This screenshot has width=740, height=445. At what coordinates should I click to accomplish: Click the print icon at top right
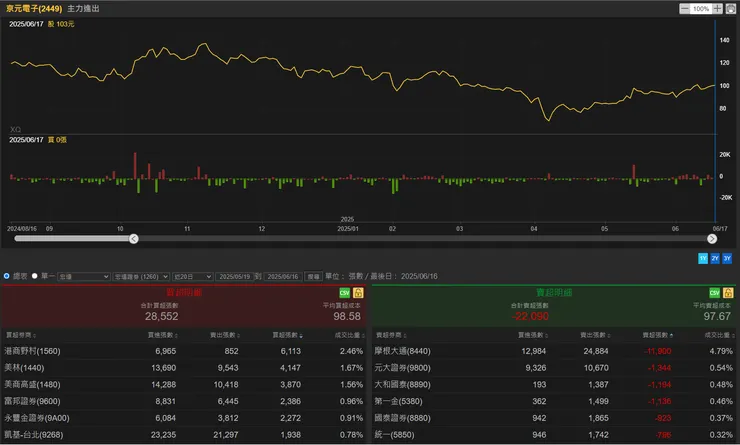(x=730, y=8)
